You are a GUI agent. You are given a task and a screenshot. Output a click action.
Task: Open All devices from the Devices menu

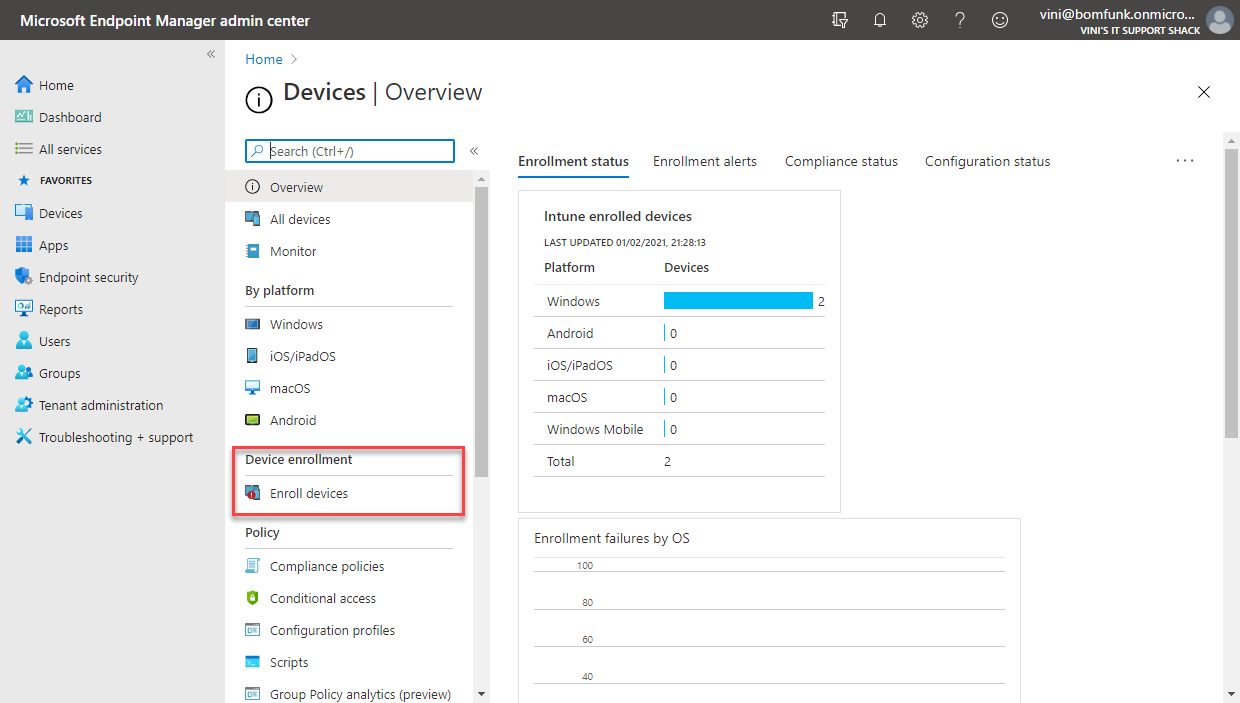tap(349, 219)
